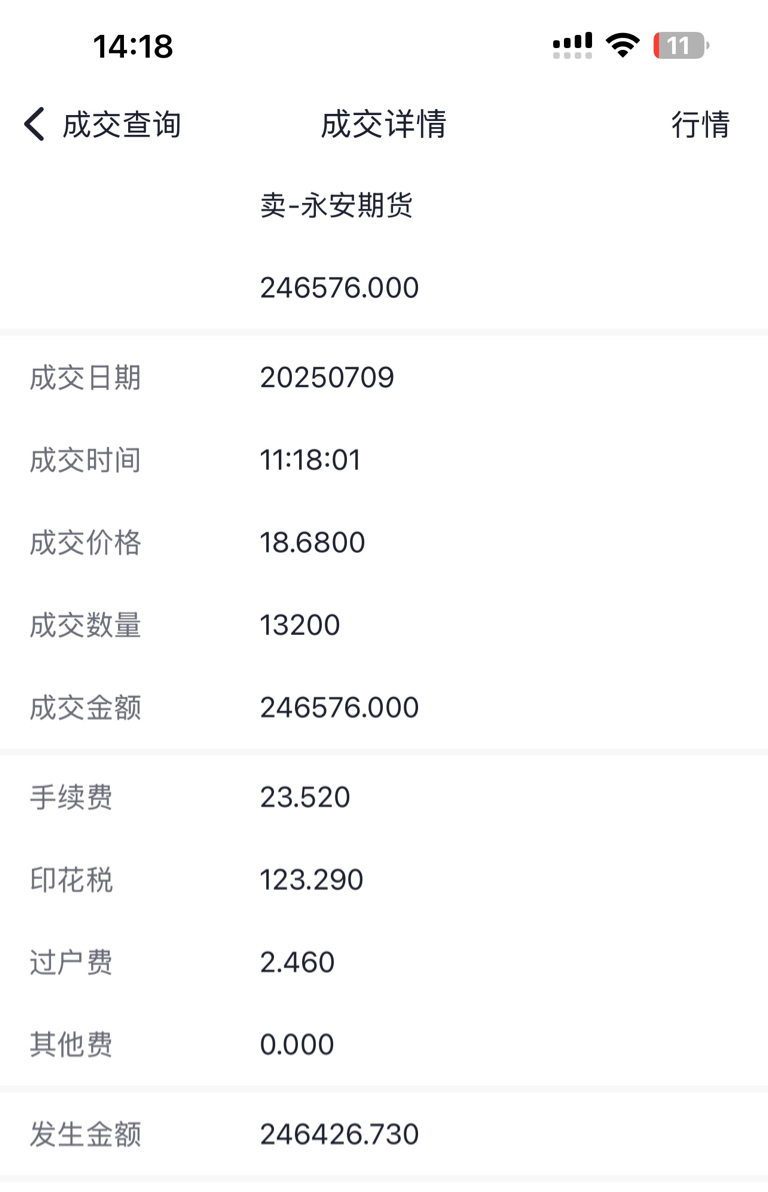Tap the 过户费 value 2.460

coord(297,962)
